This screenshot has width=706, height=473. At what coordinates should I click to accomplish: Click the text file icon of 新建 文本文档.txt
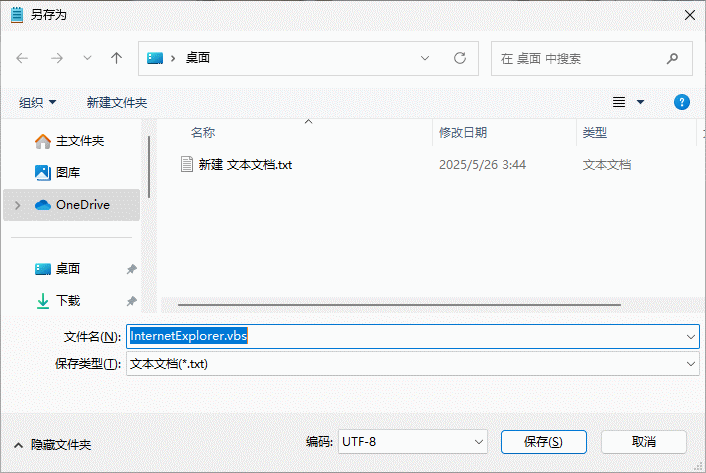click(187, 164)
